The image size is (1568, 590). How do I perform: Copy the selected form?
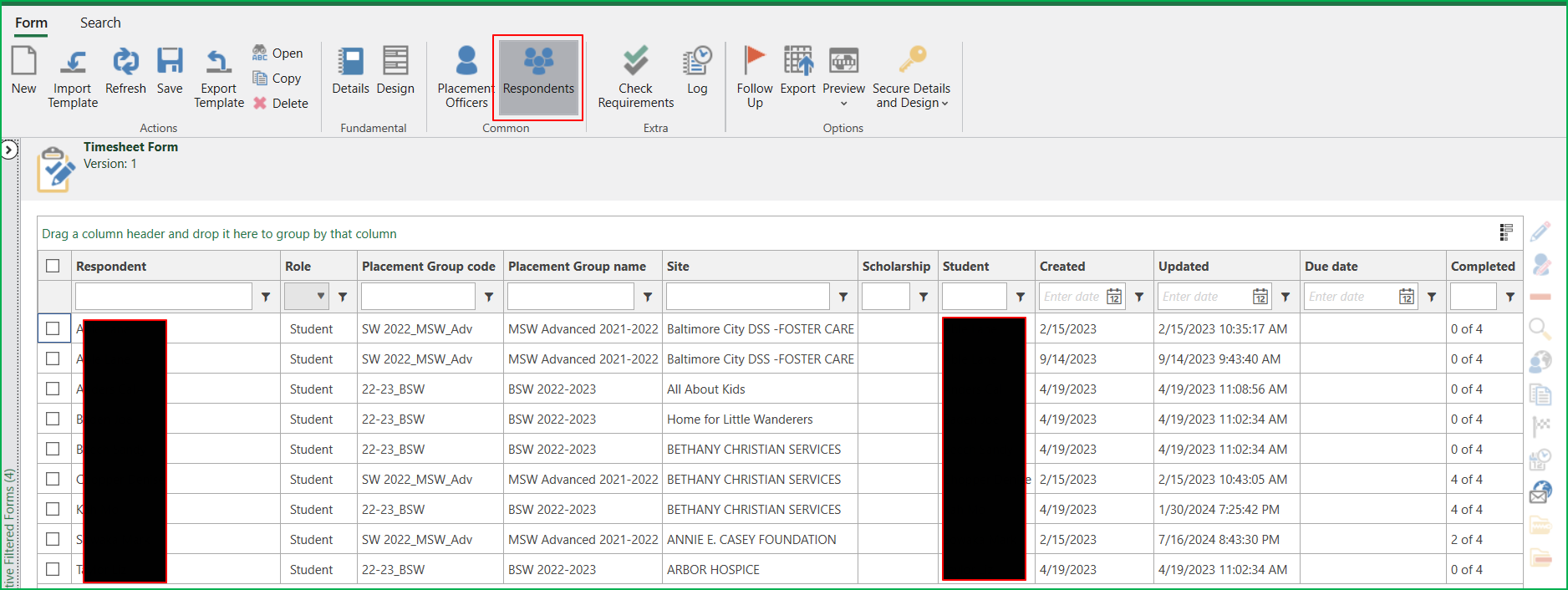click(277, 78)
